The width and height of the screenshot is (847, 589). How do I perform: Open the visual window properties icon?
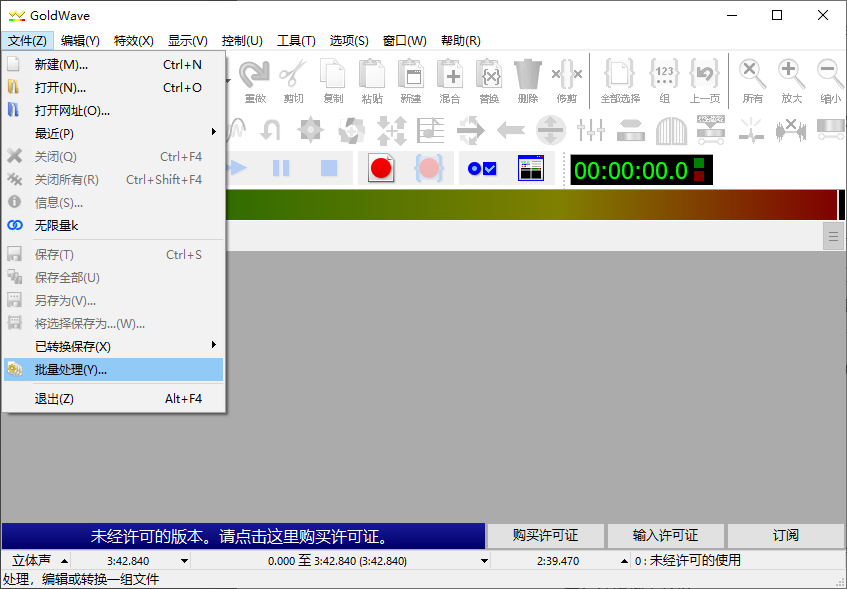530,169
